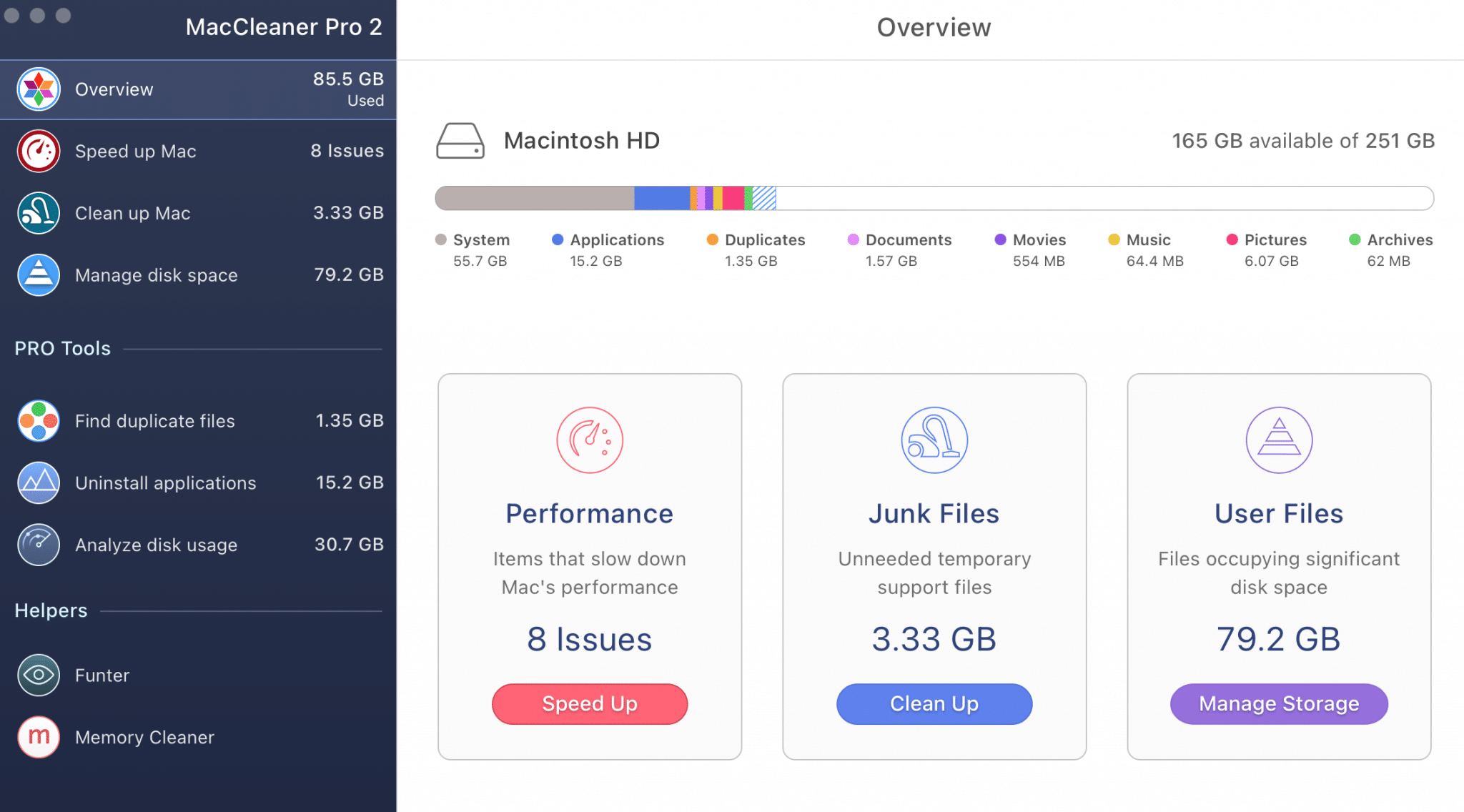This screenshot has width=1464, height=812.
Task: Select the 8 Issues sidebar entry
Action: tap(347, 151)
